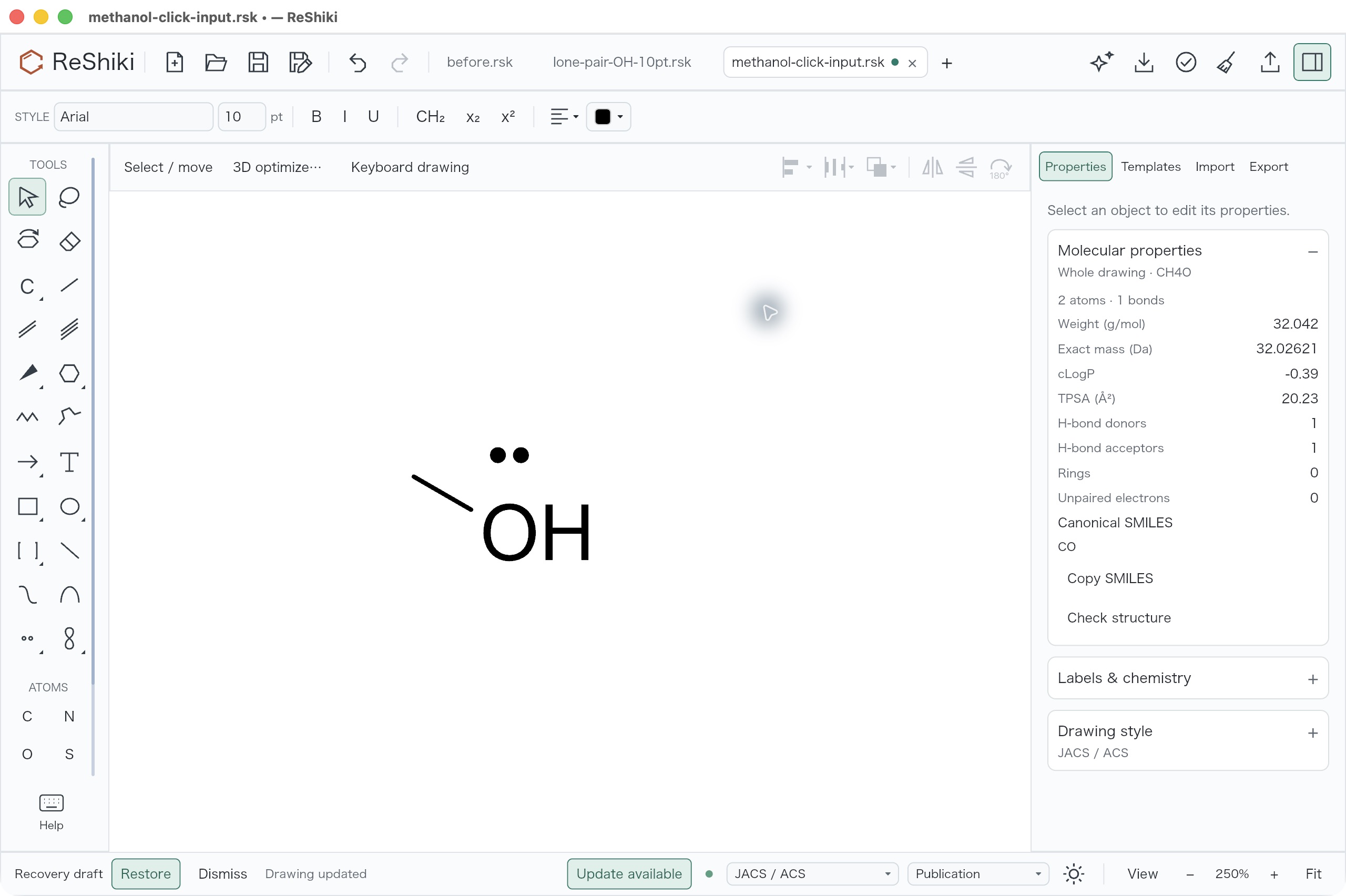Open the before.rsk document tab

[x=480, y=62]
